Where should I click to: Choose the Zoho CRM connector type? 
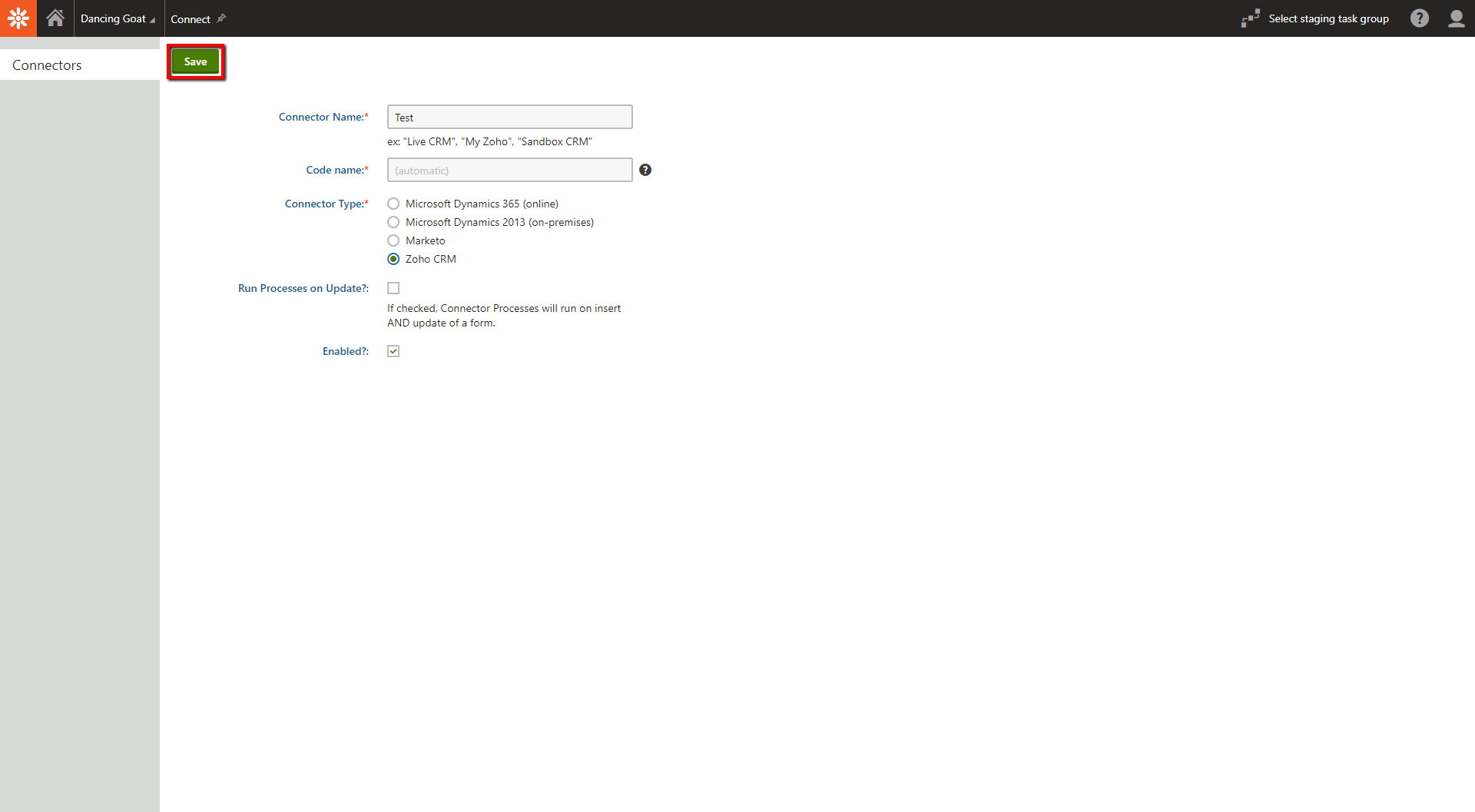point(393,259)
